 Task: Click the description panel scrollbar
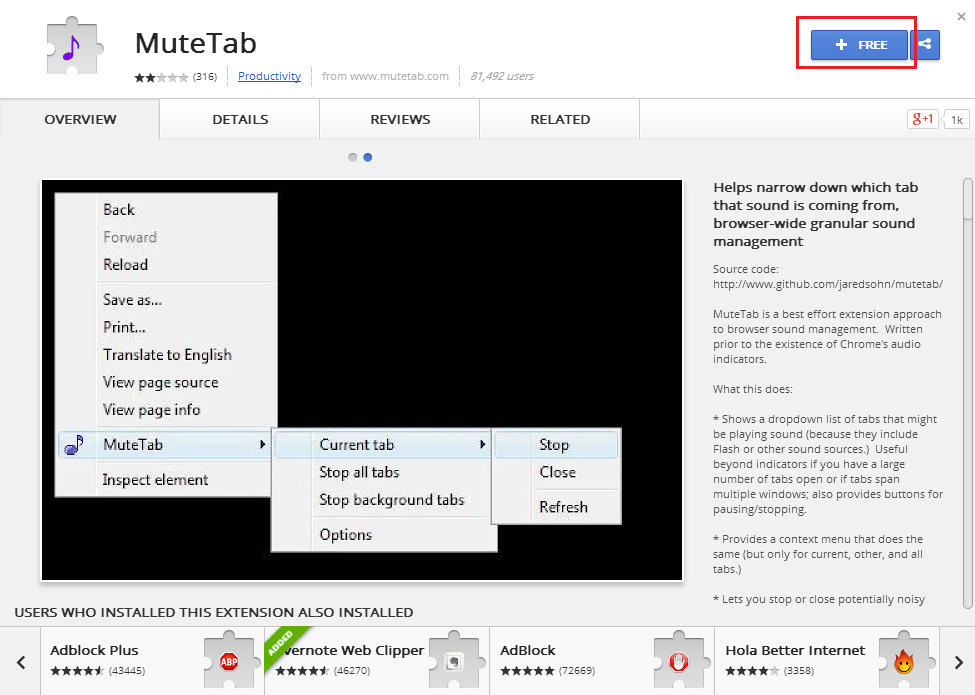(x=967, y=393)
